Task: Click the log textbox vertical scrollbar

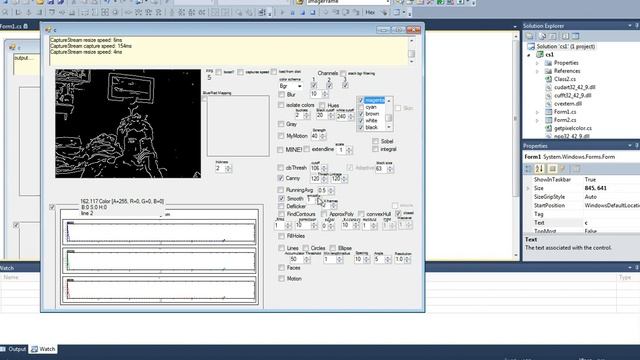Action: tap(411, 51)
